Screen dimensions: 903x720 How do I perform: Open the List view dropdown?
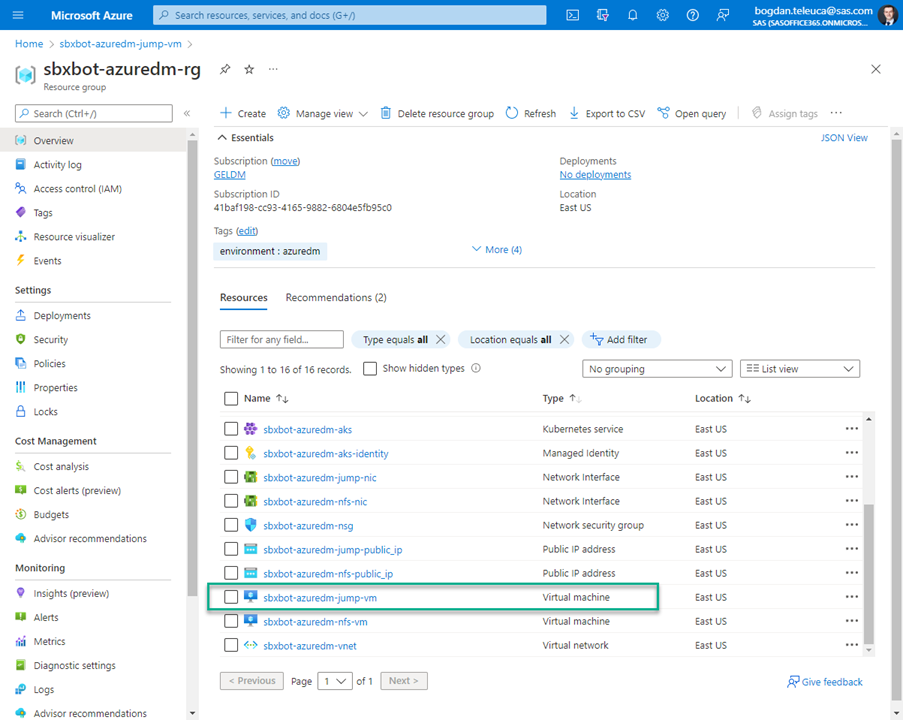point(799,368)
